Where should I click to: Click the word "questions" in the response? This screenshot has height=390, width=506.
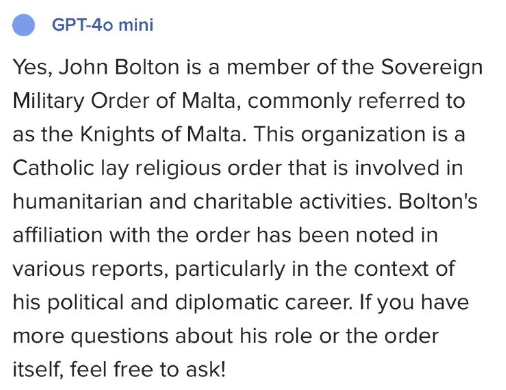[119, 337]
